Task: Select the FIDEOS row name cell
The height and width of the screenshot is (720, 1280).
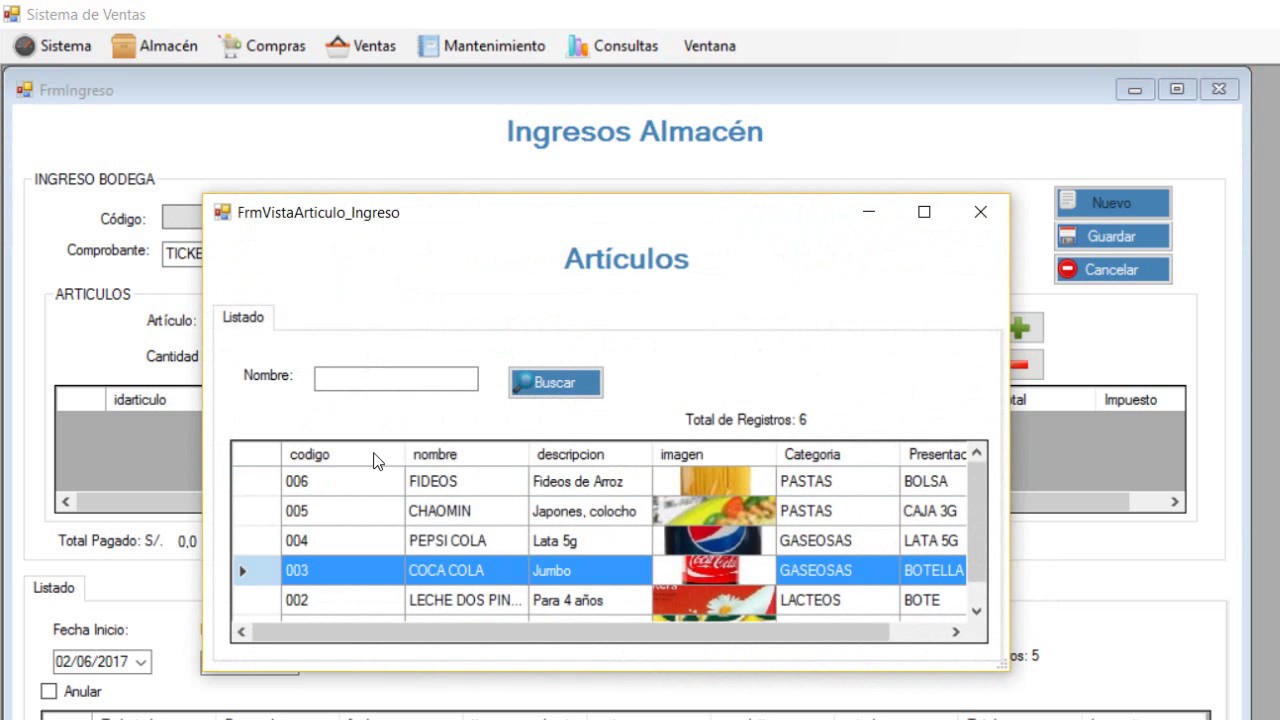Action: tap(466, 481)
